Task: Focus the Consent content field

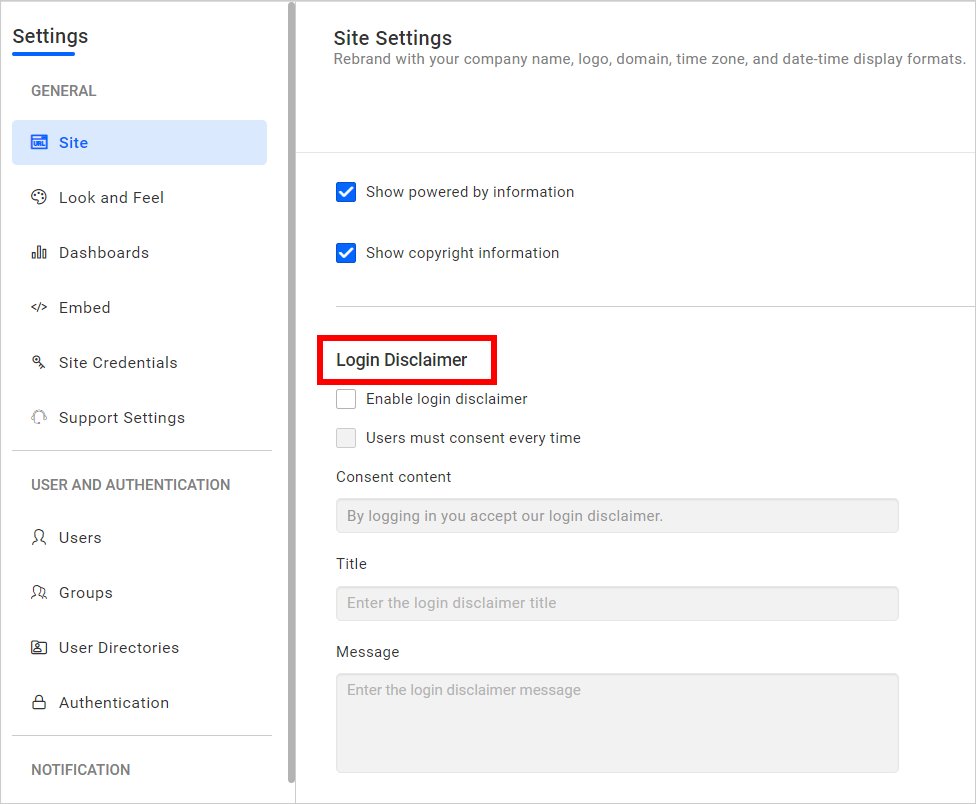Action: coord(617,516)
